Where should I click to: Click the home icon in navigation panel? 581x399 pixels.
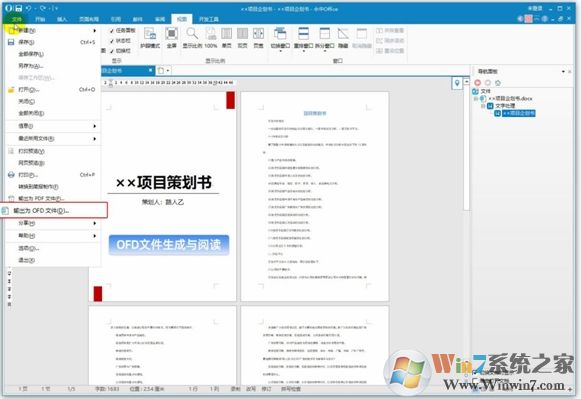click(498, 83)
